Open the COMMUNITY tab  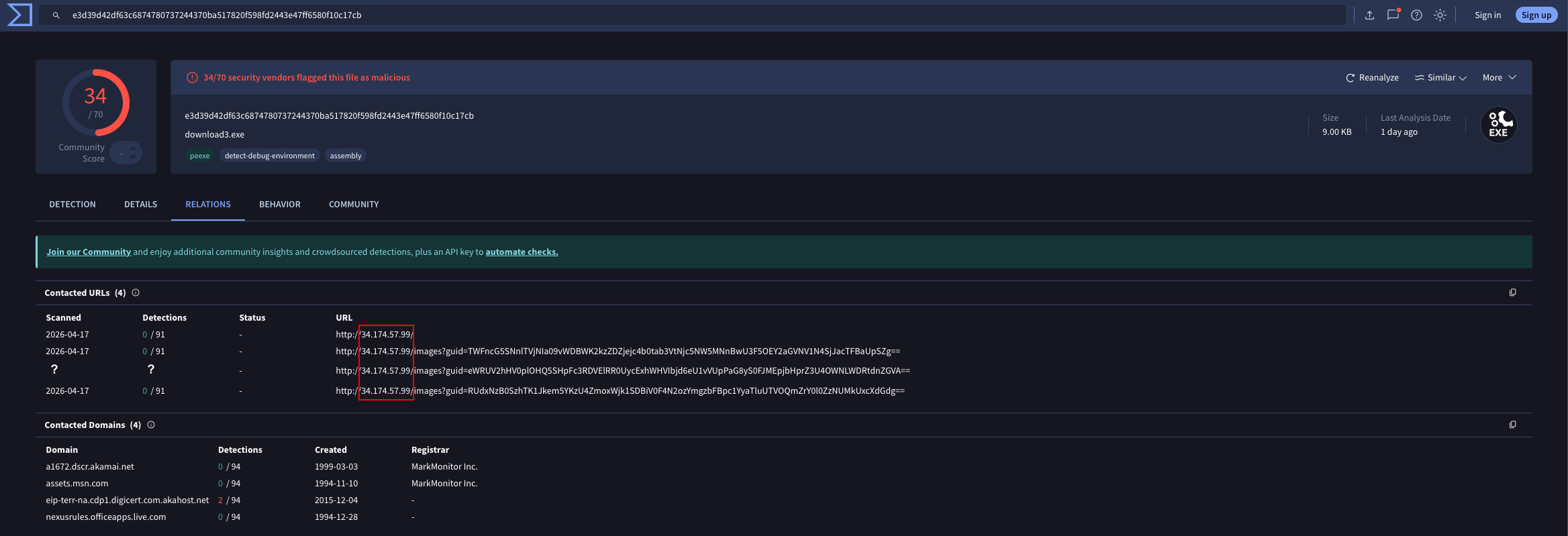click(x=354, y=205)
